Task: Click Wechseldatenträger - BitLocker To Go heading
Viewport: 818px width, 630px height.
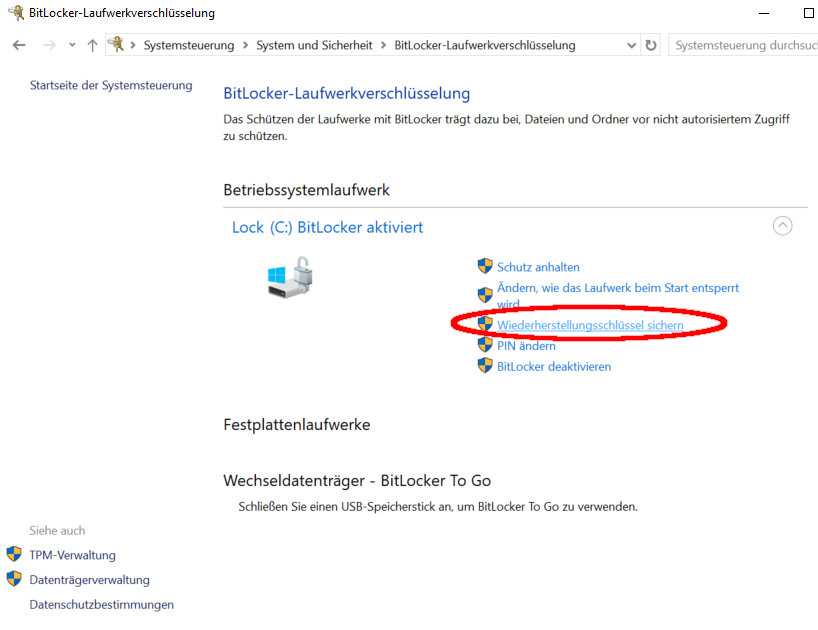Action: tap(357, 480)
